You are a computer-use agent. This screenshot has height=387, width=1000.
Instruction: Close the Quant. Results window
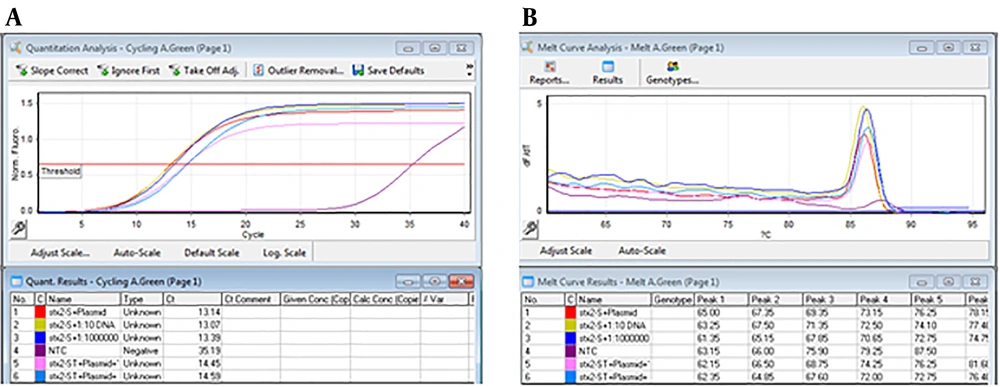pos(461,281)
